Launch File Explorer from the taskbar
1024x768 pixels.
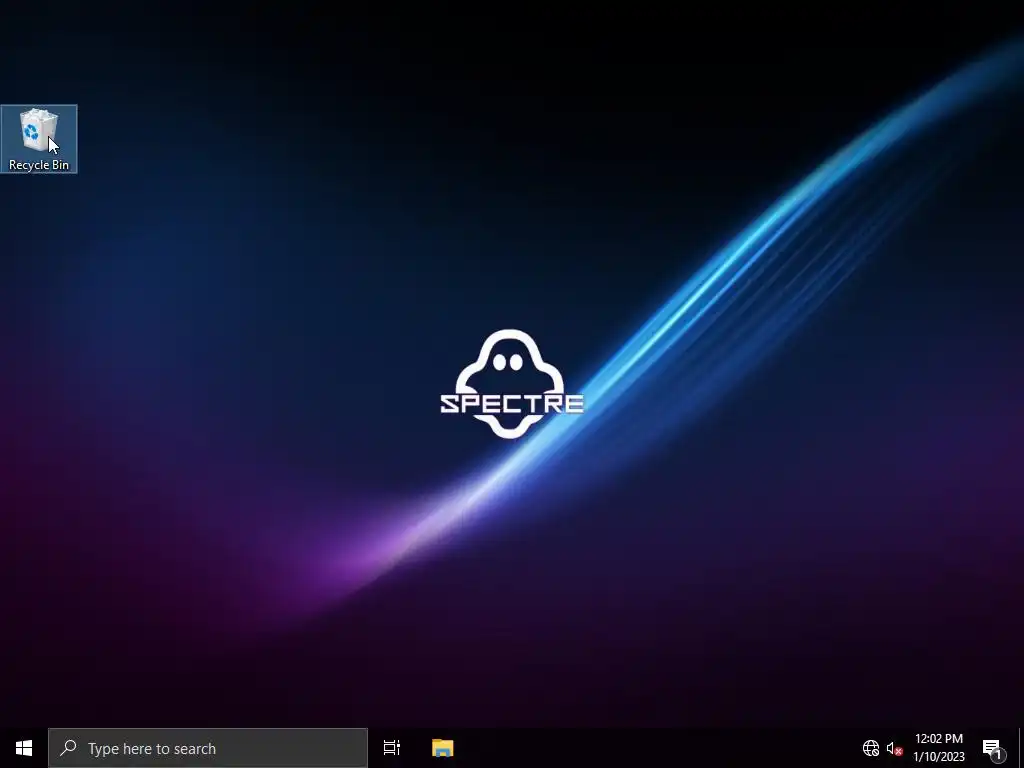coord(443,748)
